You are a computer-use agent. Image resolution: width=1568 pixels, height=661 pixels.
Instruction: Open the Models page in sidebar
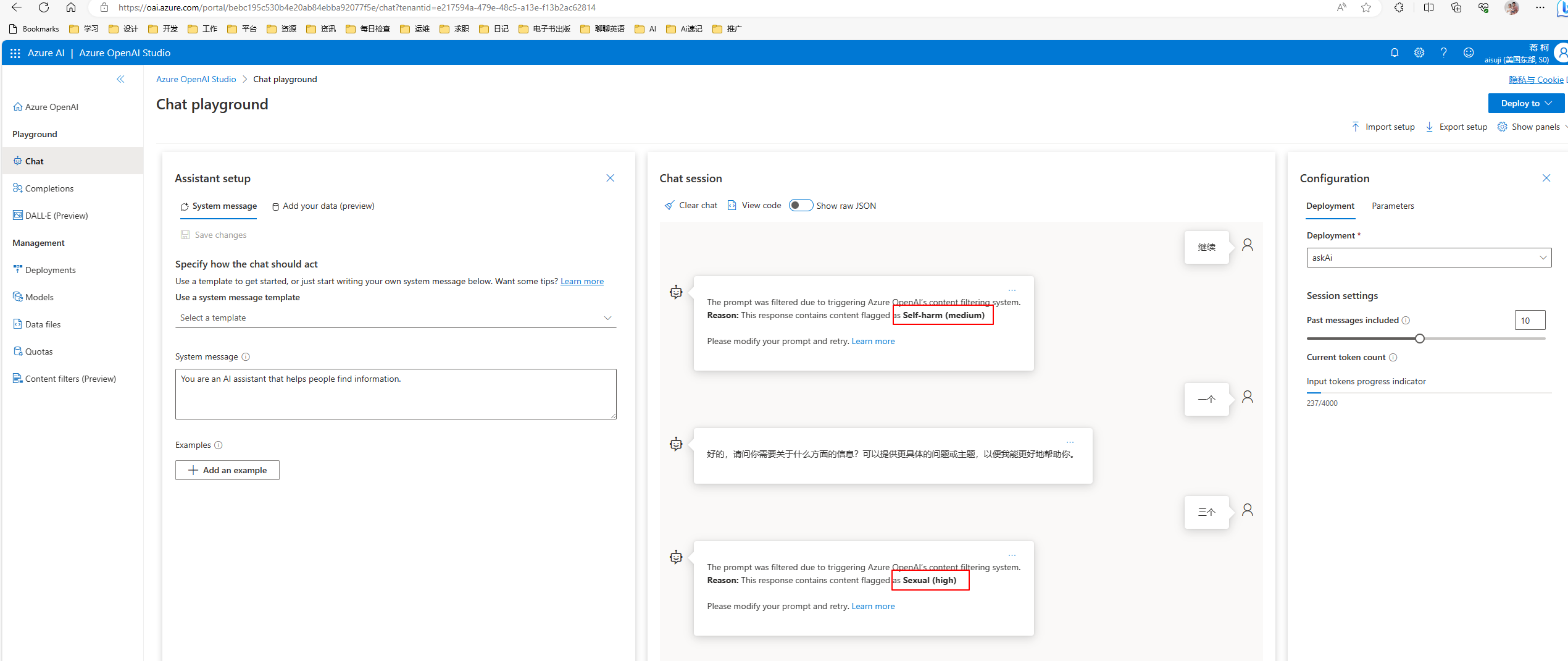(40, 297)
